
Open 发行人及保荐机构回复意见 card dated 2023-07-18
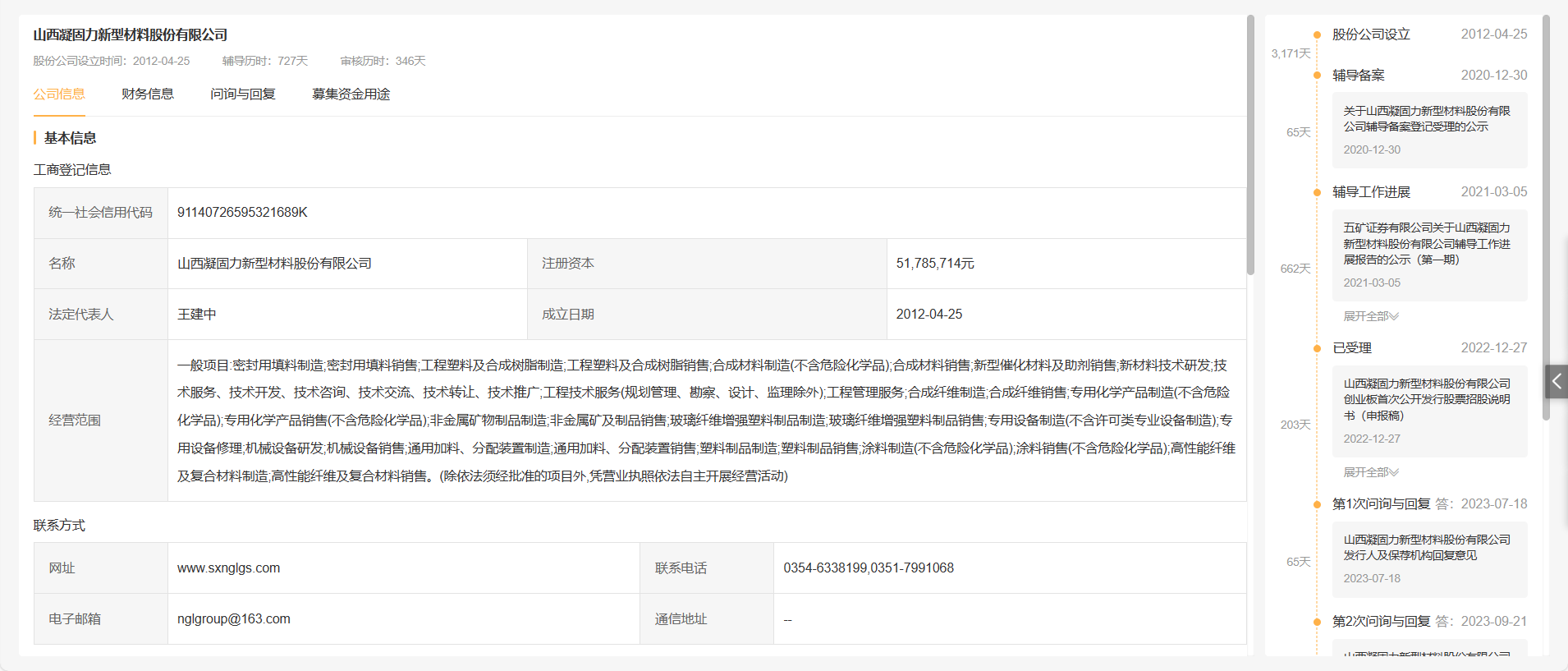1429,558
